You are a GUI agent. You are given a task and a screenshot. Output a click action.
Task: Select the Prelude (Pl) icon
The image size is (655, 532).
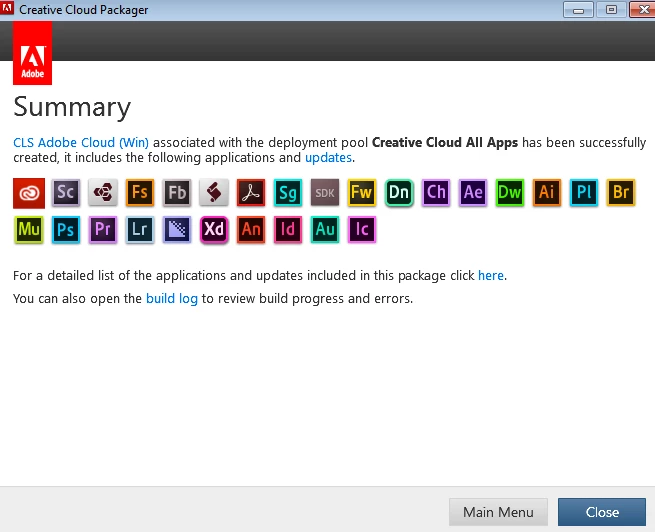coord(584,193)
